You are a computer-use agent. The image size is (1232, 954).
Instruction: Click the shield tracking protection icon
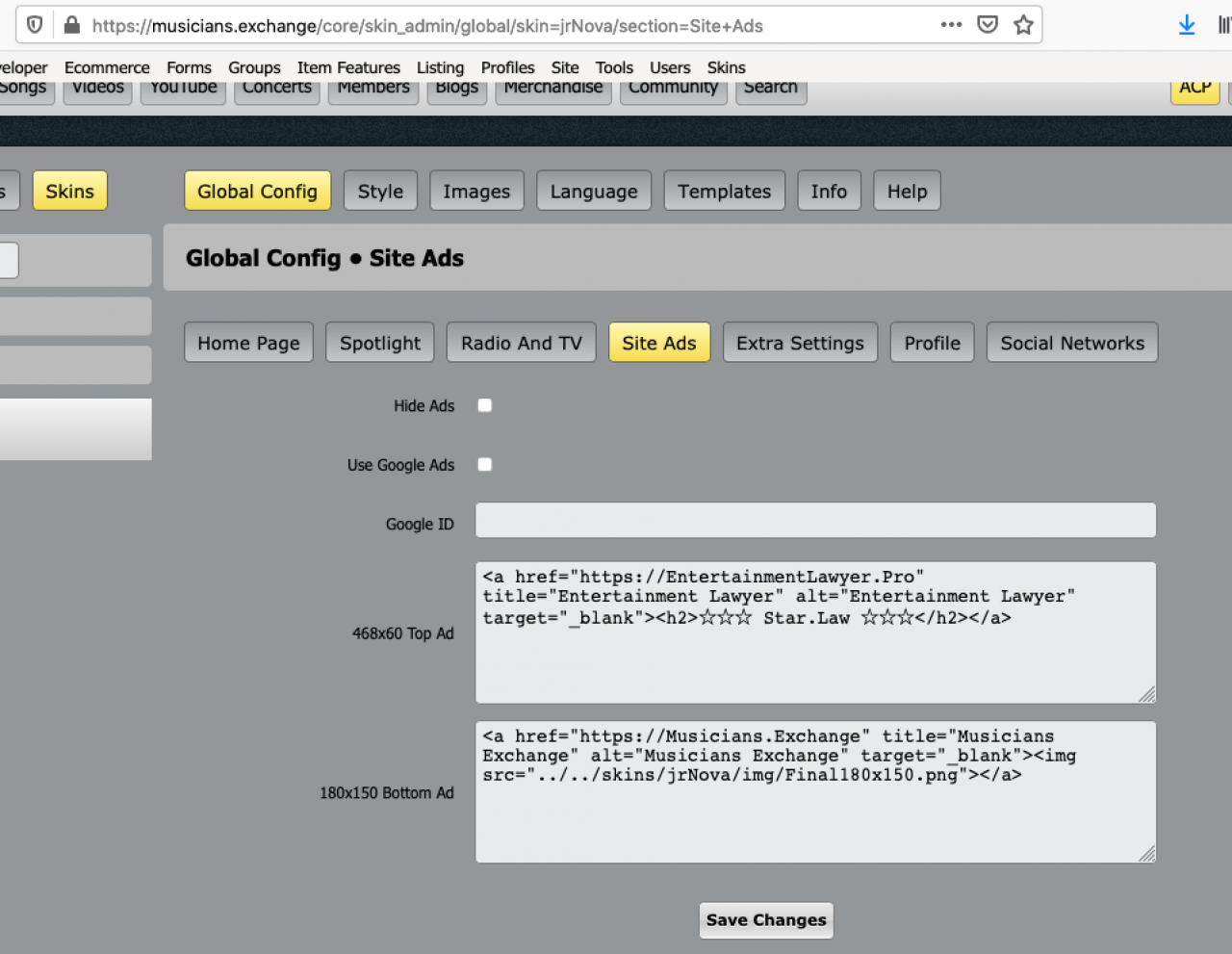(x=35, y=25)
